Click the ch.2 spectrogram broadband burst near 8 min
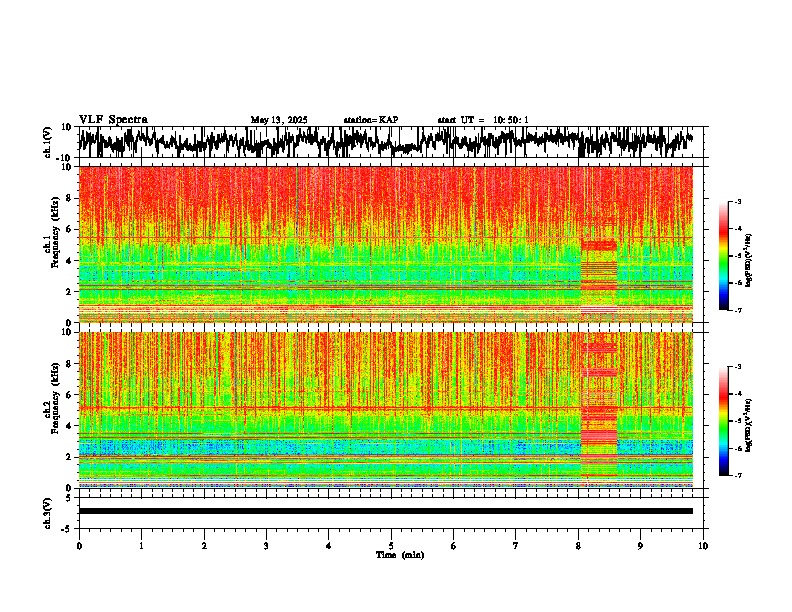The image size is (792, 612). 599,410
